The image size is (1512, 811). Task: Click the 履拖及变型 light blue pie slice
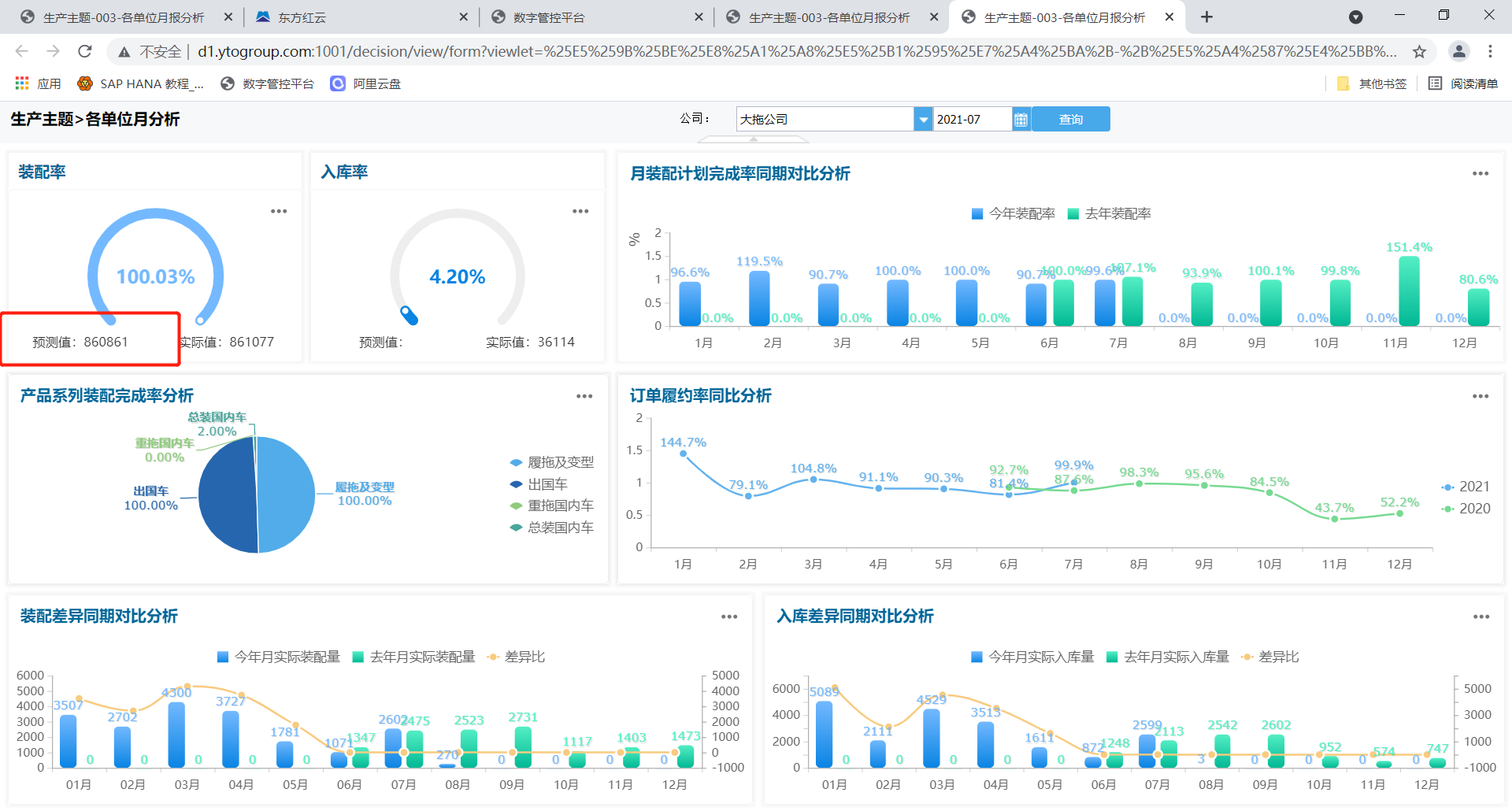tap(285, 494)
